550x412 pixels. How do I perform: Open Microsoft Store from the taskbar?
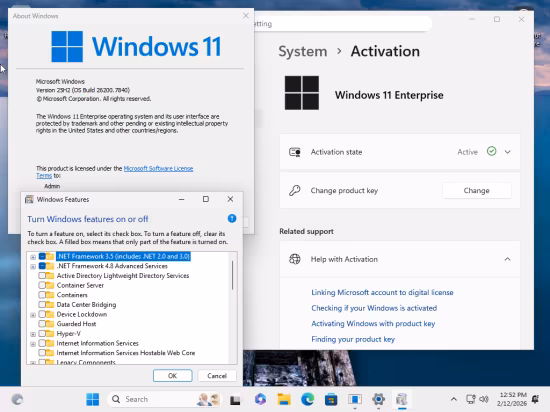(331, 399)
